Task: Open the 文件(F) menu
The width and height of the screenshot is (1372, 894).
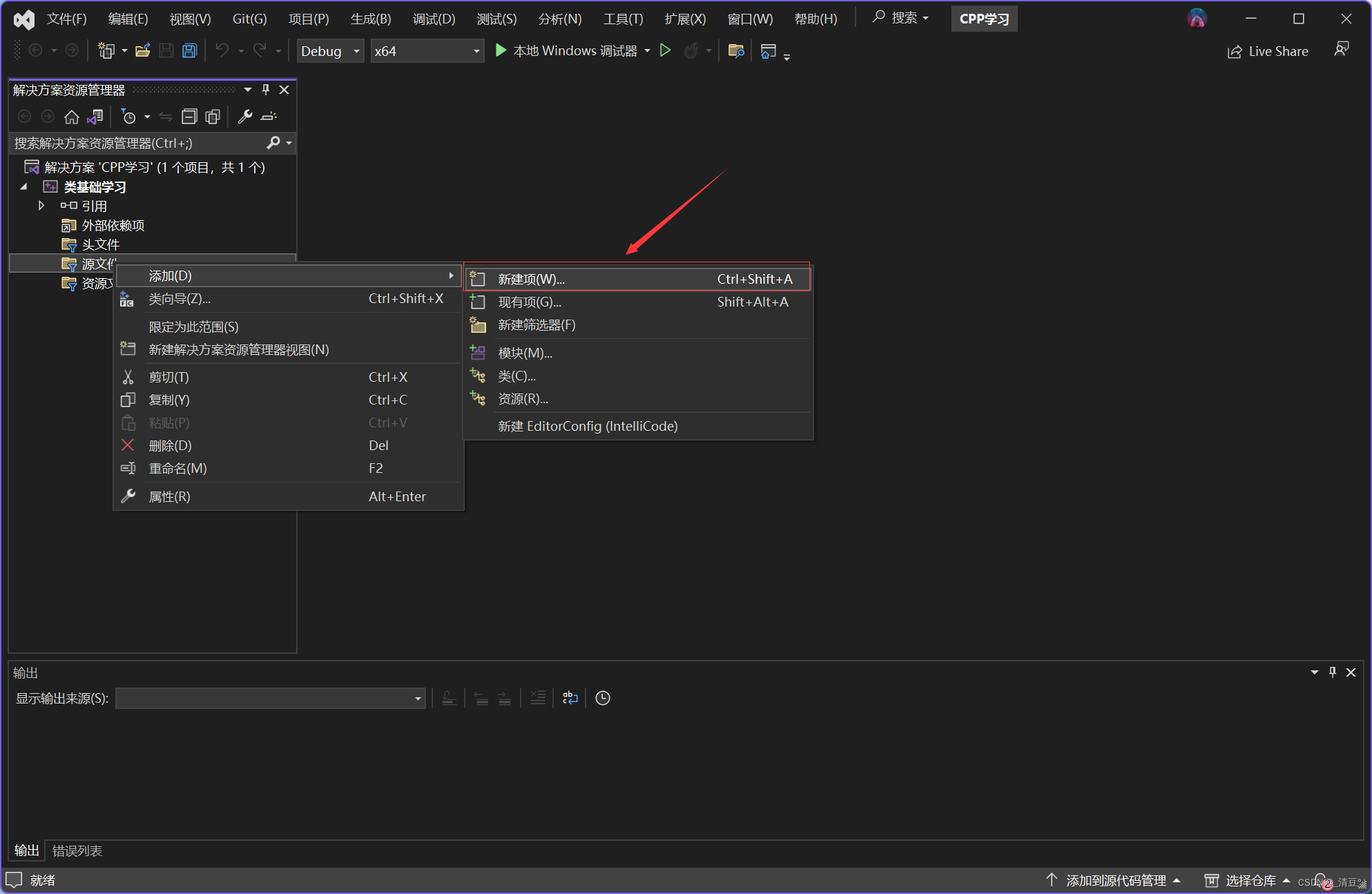Action: [66, 19]
